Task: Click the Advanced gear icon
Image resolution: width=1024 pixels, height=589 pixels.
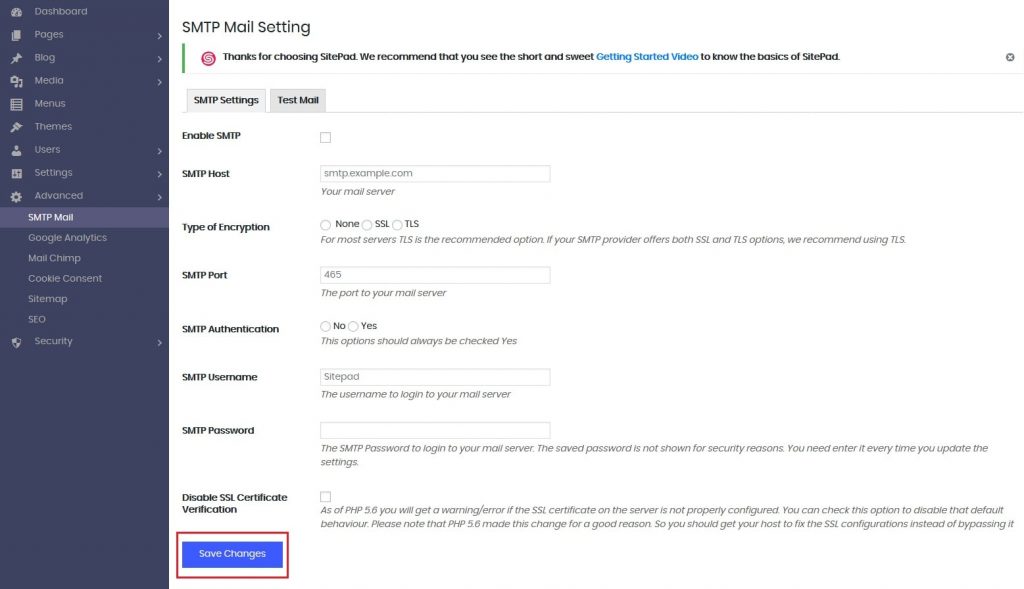Action: click(x=16, y=196)
